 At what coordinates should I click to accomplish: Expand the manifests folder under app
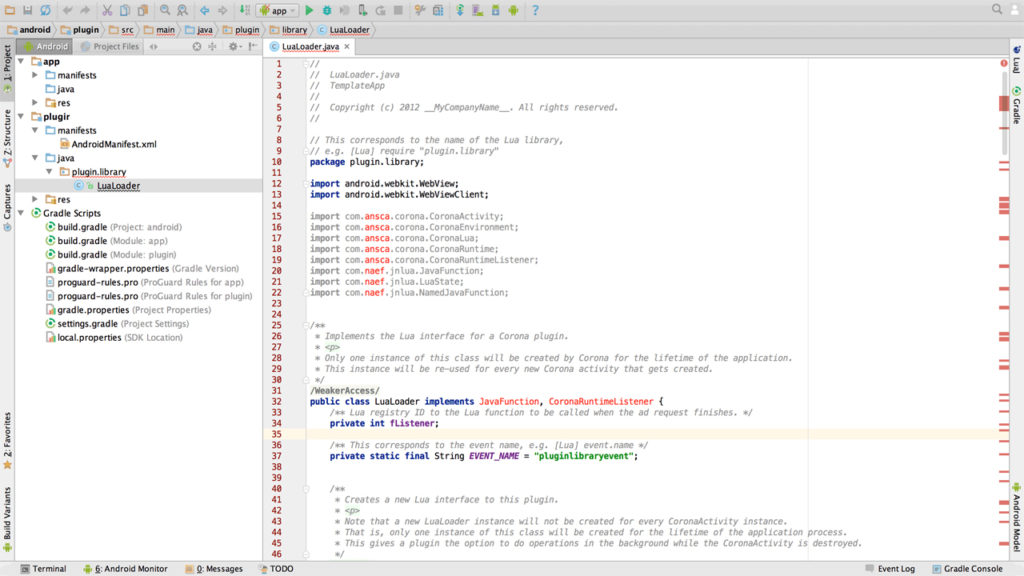click(x=36, y=75)
